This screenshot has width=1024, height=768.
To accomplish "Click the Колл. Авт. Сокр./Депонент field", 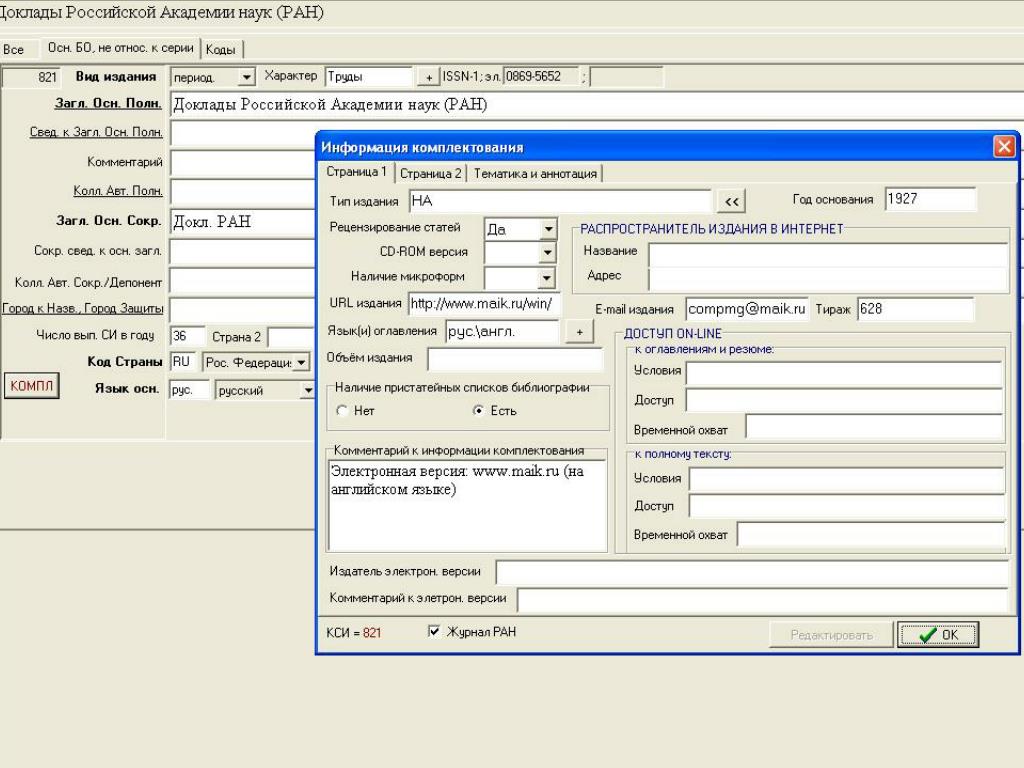I will [243, 281].
